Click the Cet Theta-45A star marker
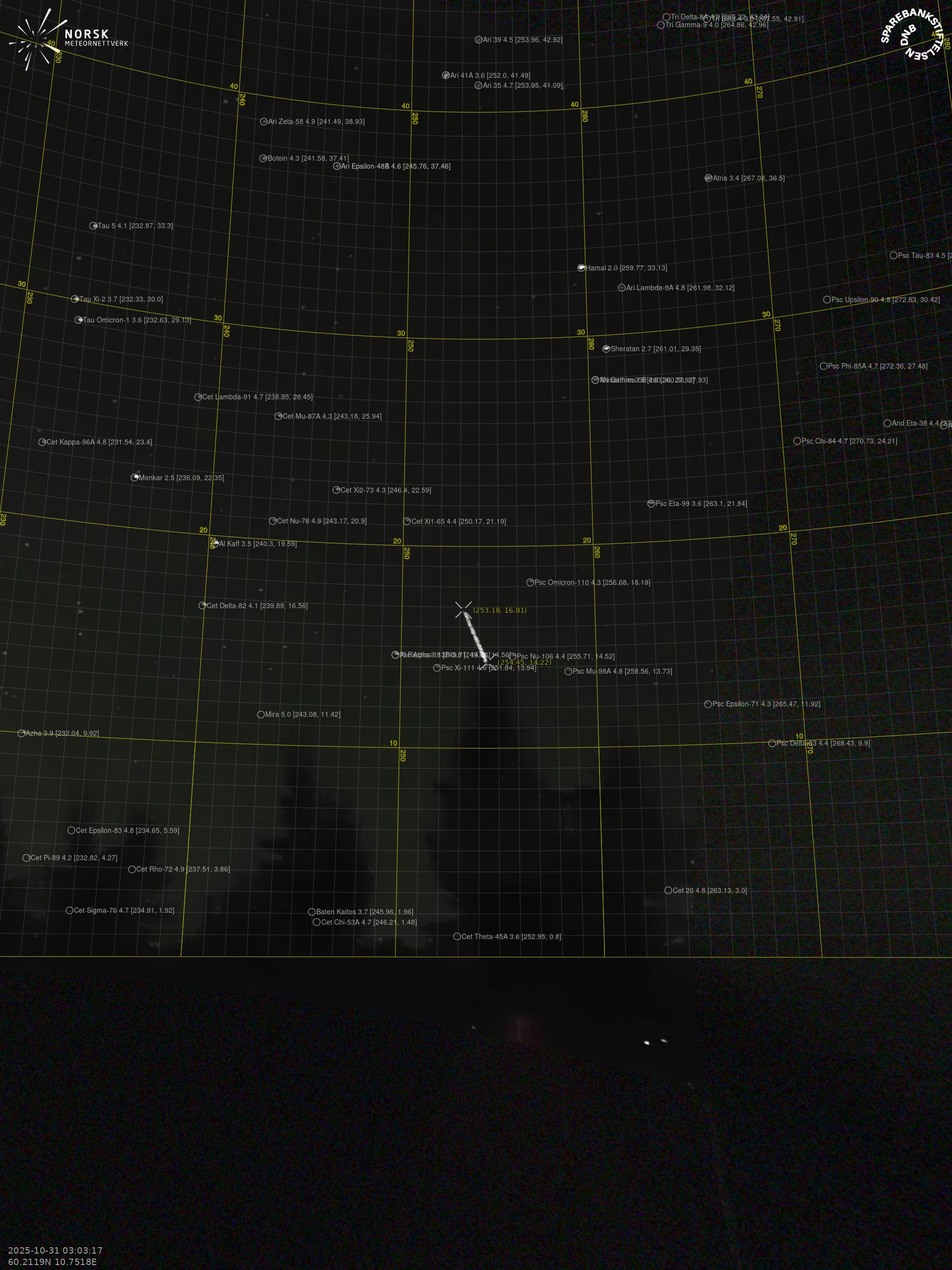 click(457, 937)
